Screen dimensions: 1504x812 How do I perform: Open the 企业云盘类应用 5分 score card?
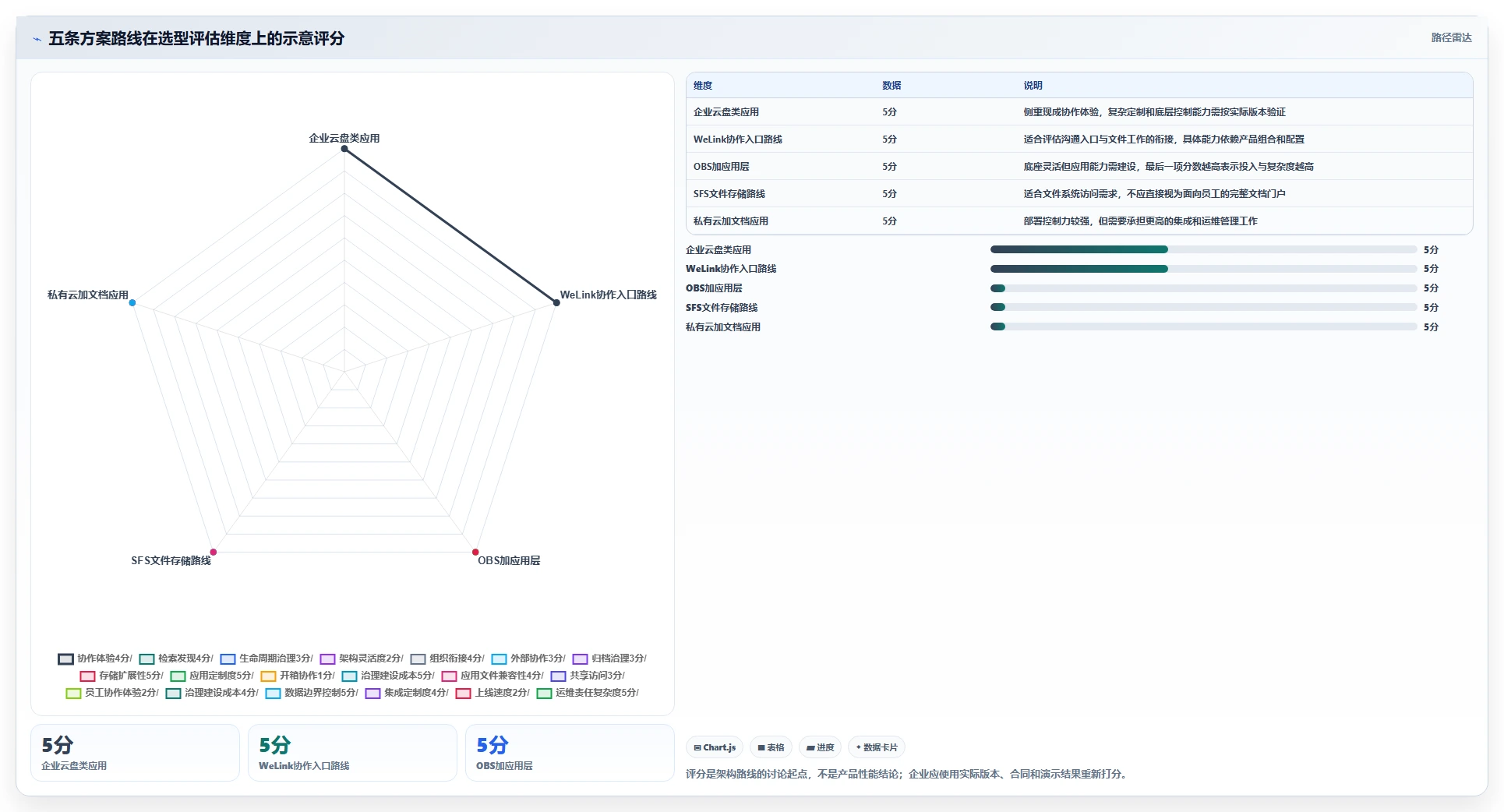pos(135,753)
